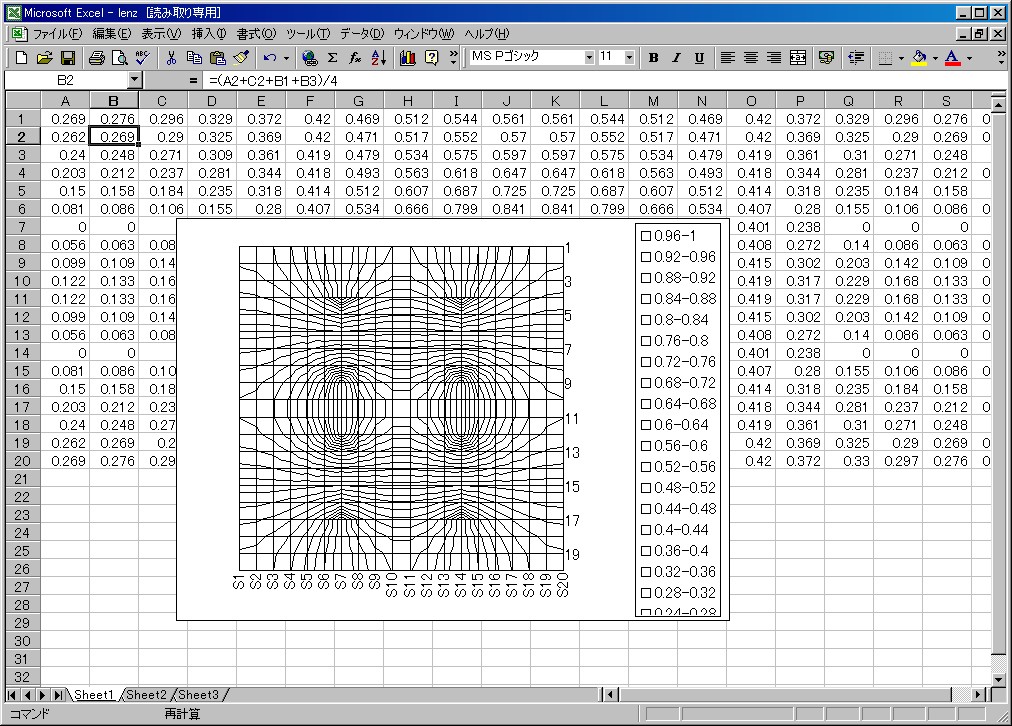The height and width of the screenshot is (726, 1012).
Task: Toggle Underline formatting
Action: coord(699,58)
